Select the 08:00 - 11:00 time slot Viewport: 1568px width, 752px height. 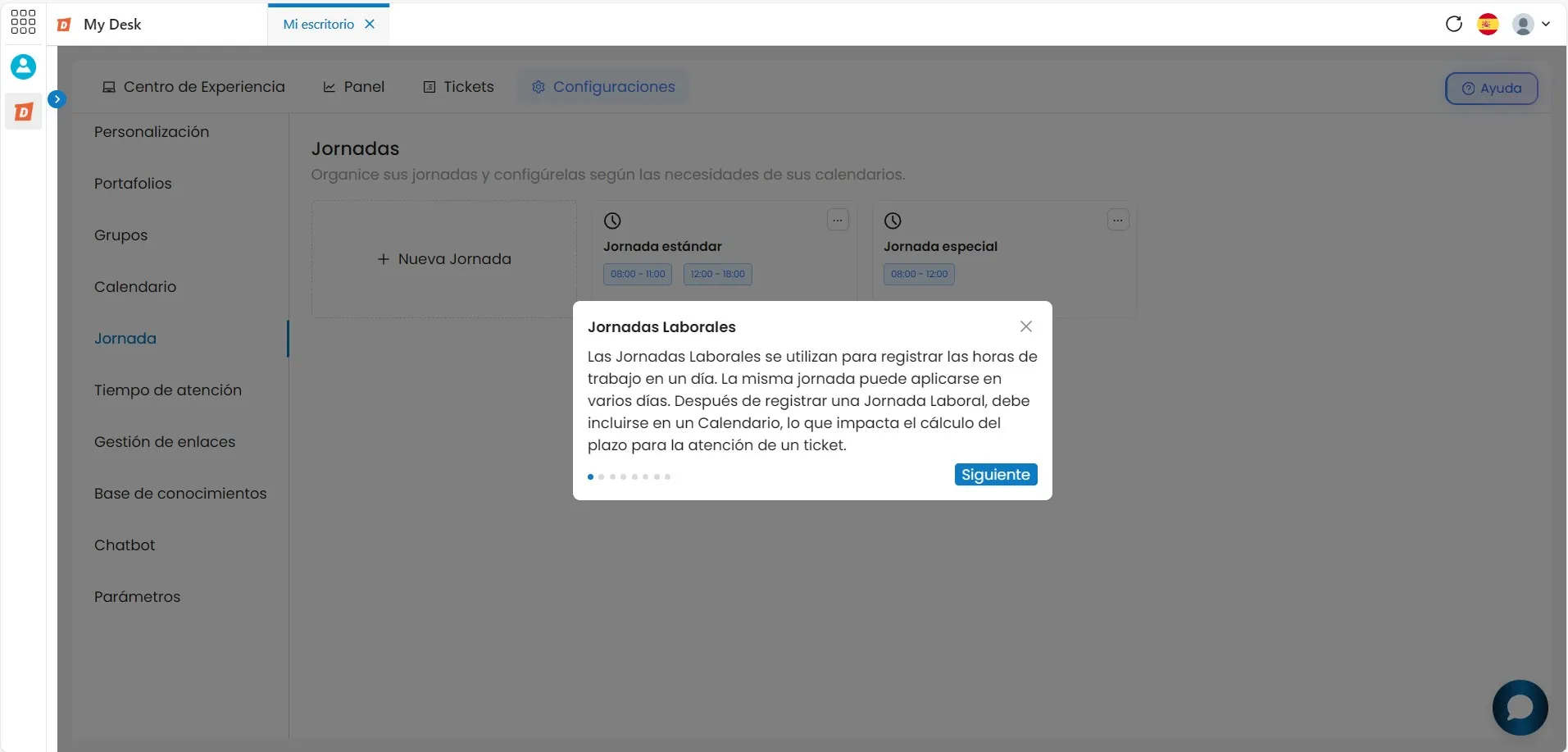pyautogui.click(x=638, y=274)
